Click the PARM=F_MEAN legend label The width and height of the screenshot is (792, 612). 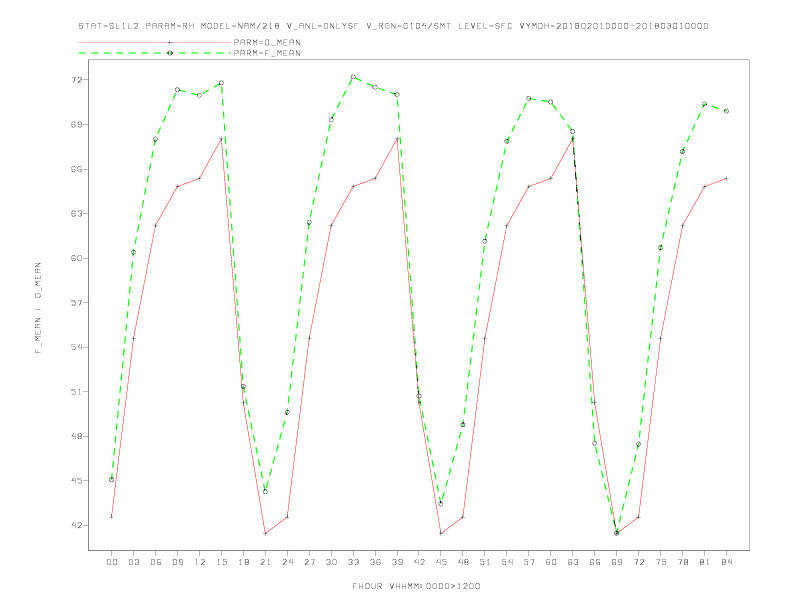(x=267, y=53)
